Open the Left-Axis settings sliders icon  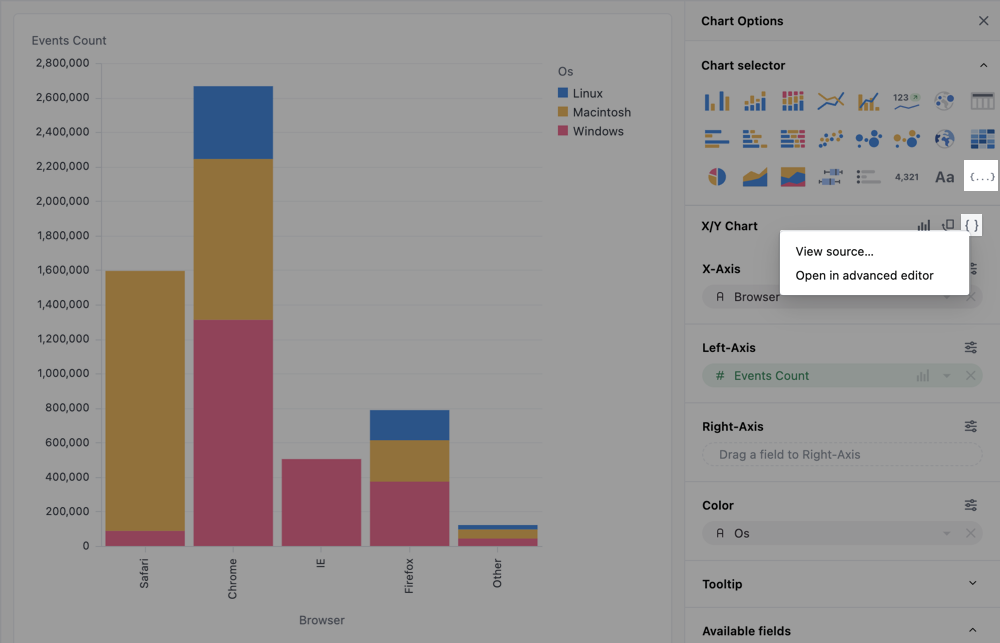pos(970,347)
